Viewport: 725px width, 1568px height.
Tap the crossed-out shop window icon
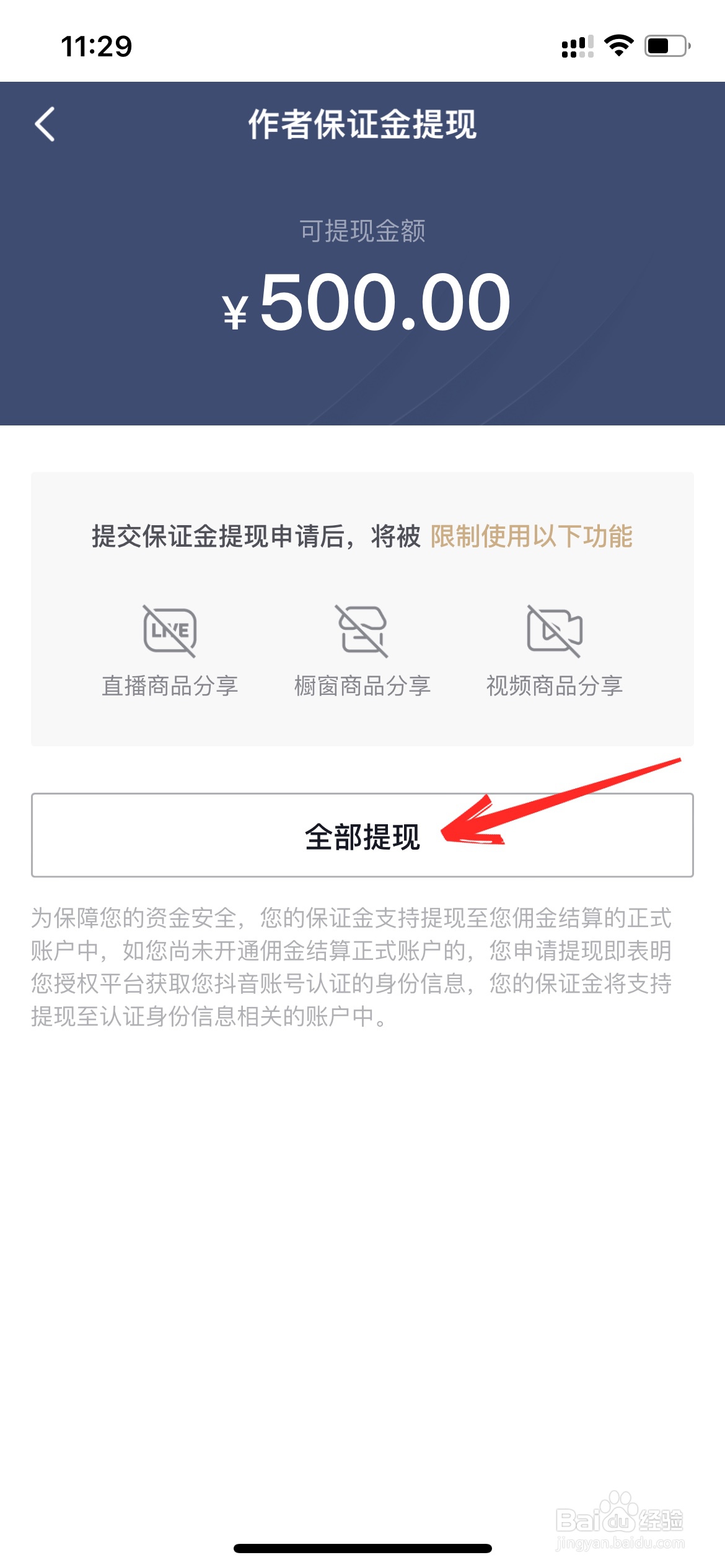point(362,630)
